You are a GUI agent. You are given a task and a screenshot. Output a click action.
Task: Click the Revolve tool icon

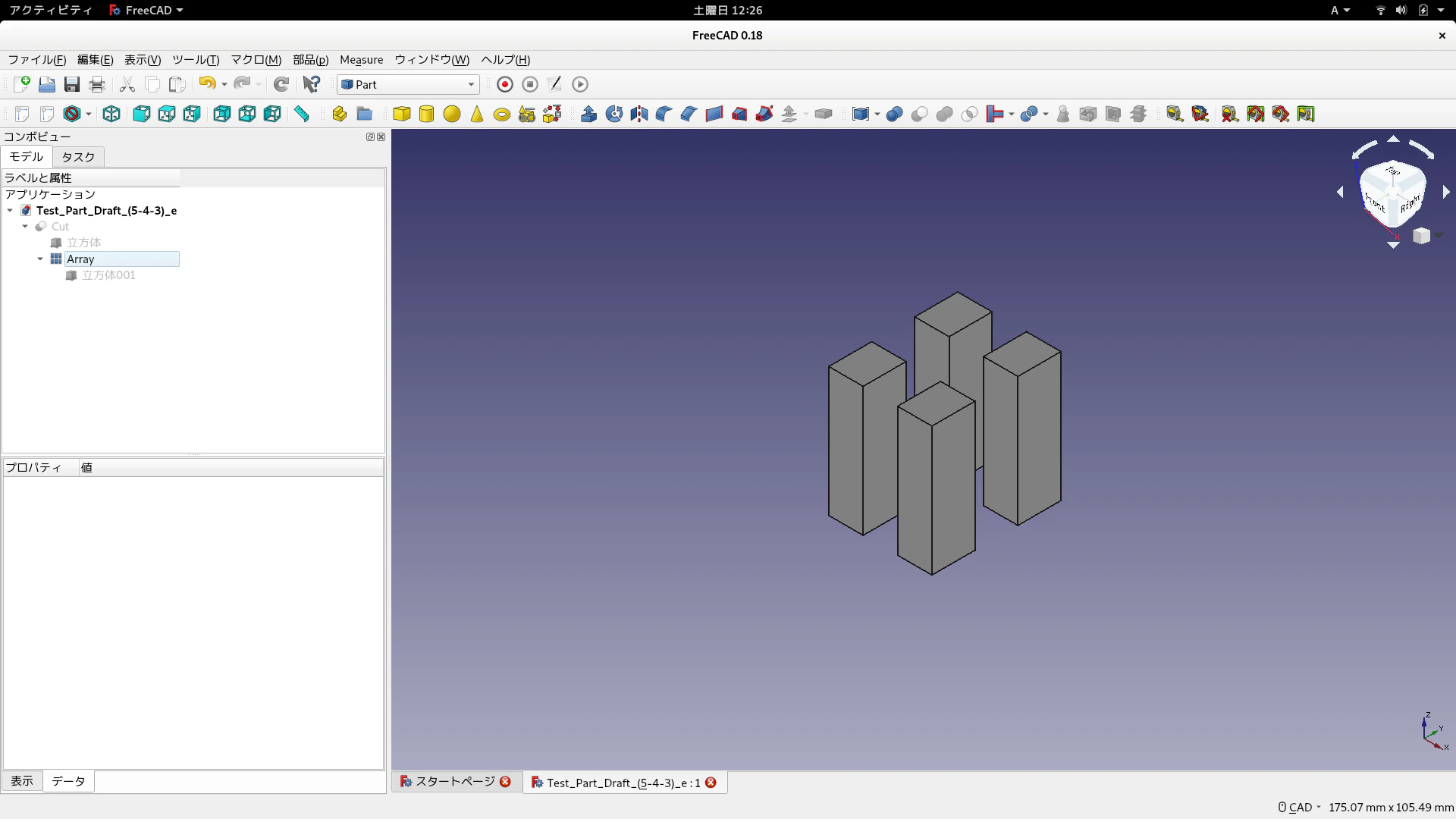coord(614,114)
